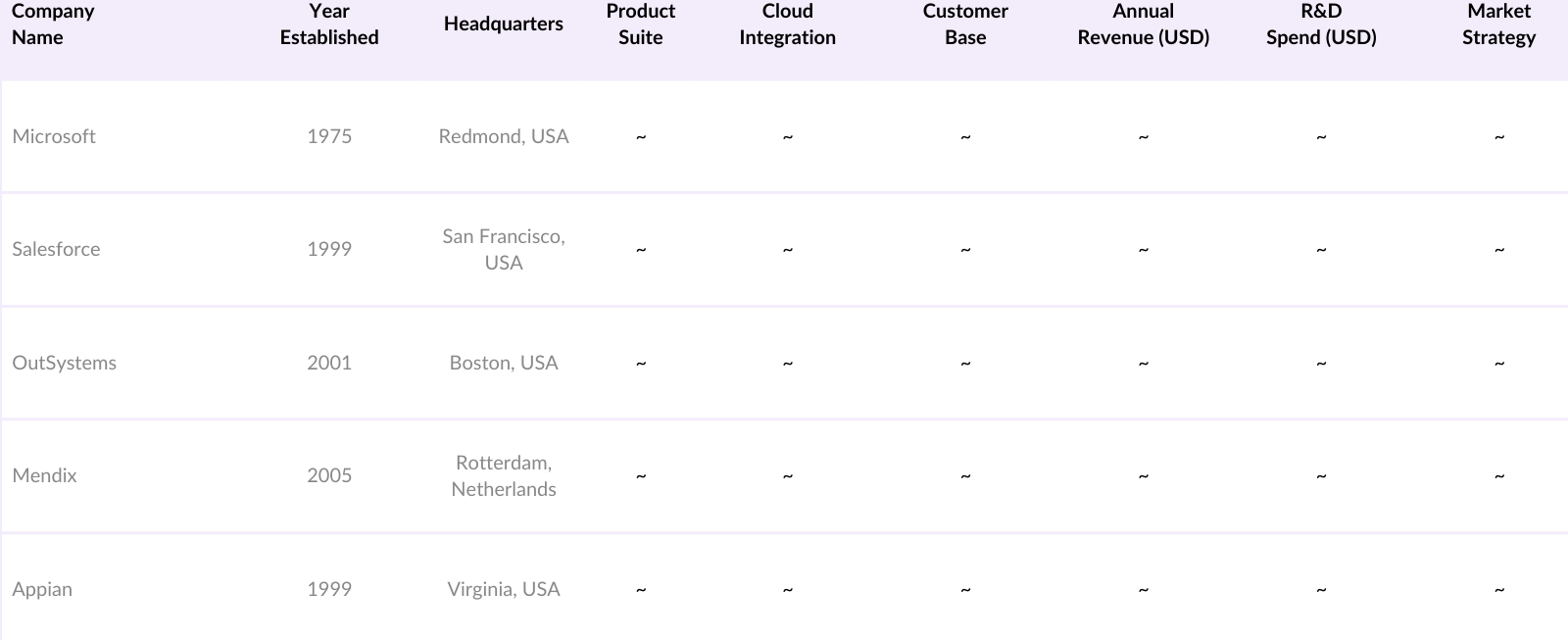
Task: Select the Market Strategy column header
Action: click(1498, 25)
